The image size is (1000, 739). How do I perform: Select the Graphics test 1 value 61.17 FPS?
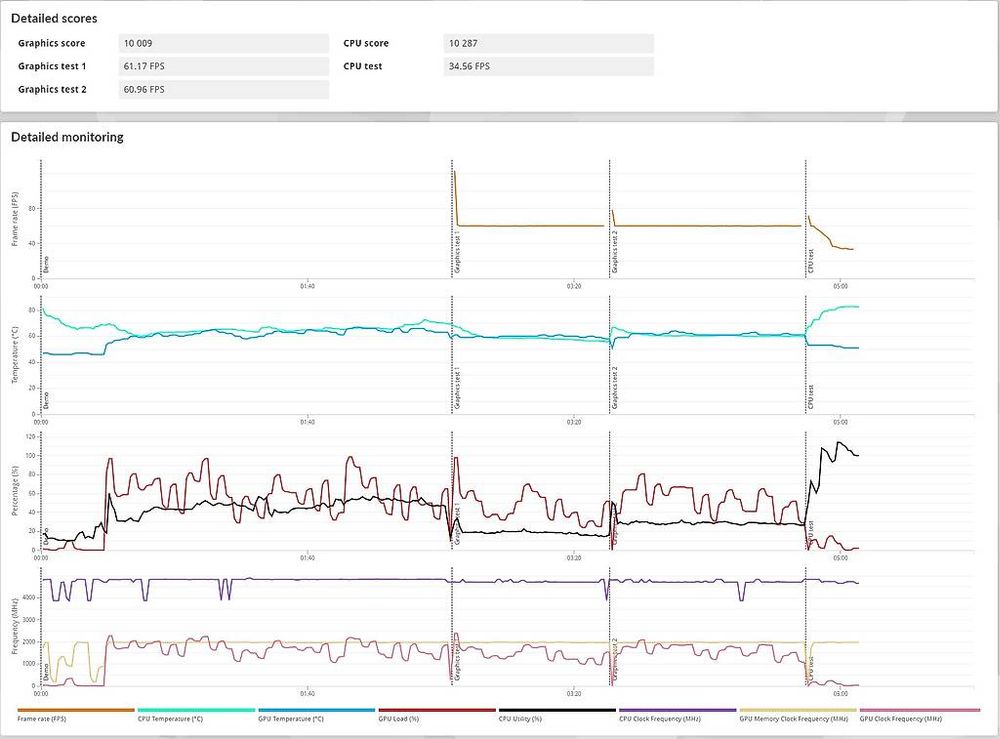[224, 66]
